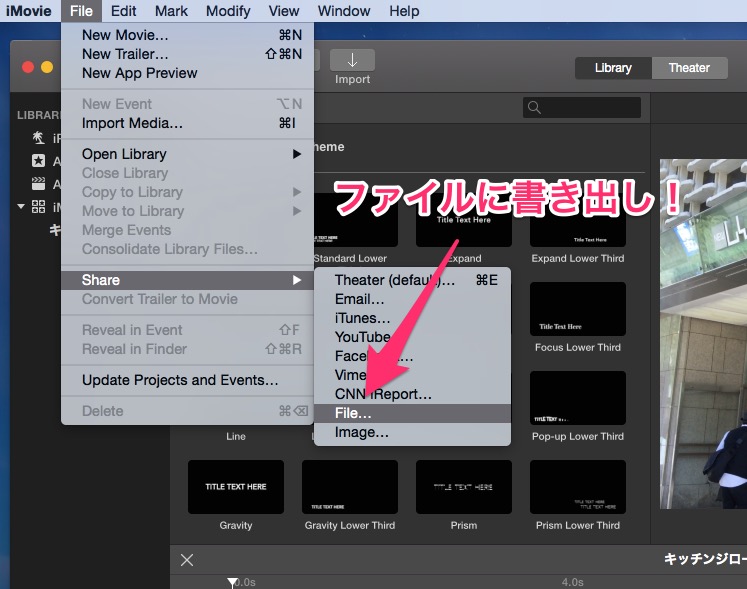Select Import Media… from File menu

pyautogui.click(x=187, y=123)
